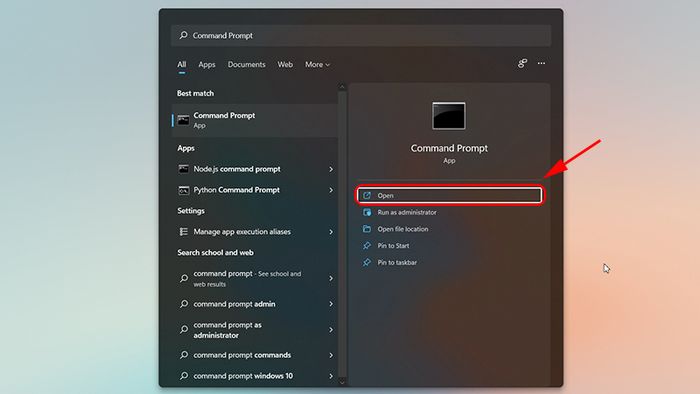
Task: Switch to the All tab
Action: [182, 64]
